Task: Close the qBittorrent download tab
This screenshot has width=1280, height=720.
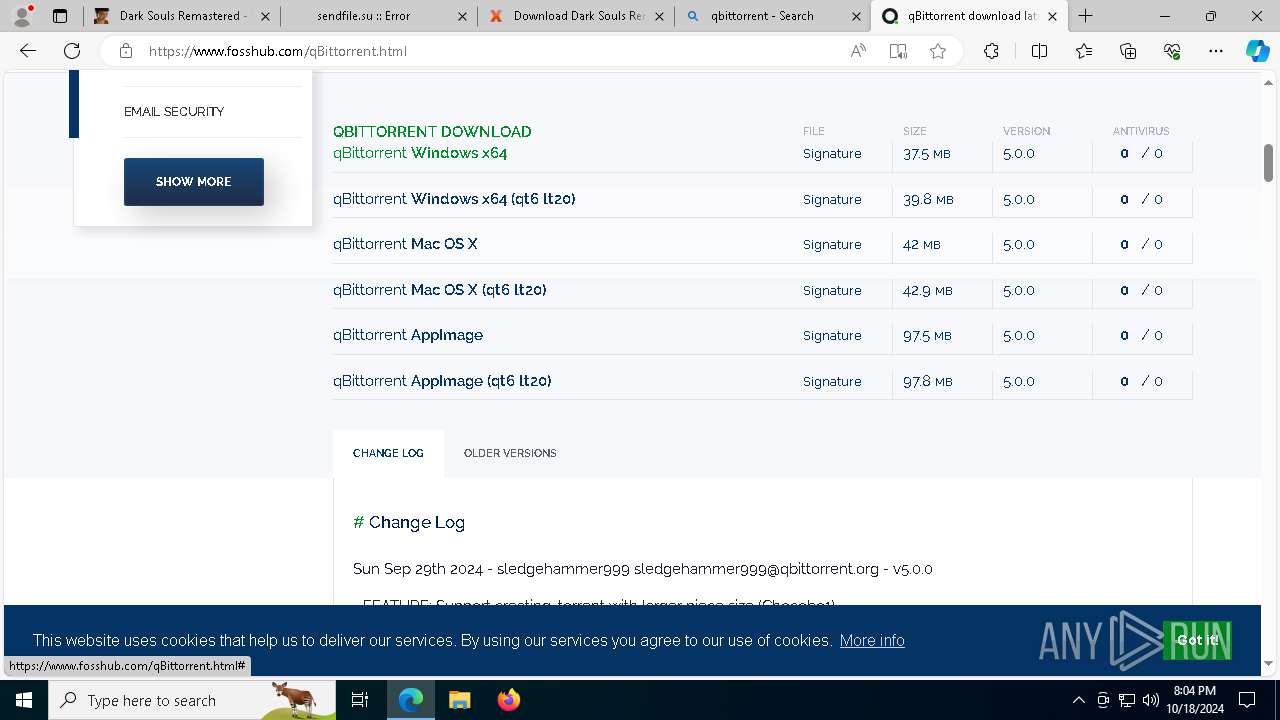Action: point(1052,16)
